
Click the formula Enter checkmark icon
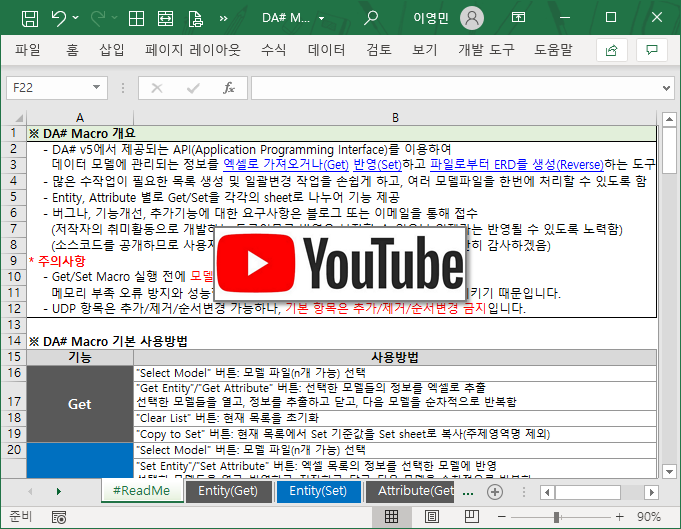coord(193,88)
